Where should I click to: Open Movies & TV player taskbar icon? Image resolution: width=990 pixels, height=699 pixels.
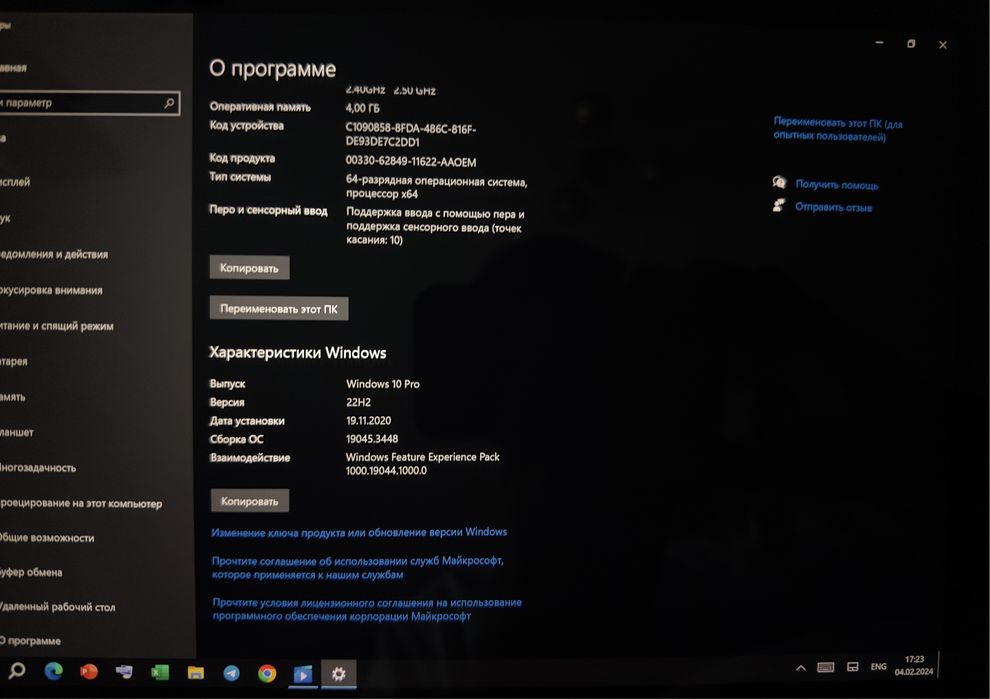(x=302, y=674)
